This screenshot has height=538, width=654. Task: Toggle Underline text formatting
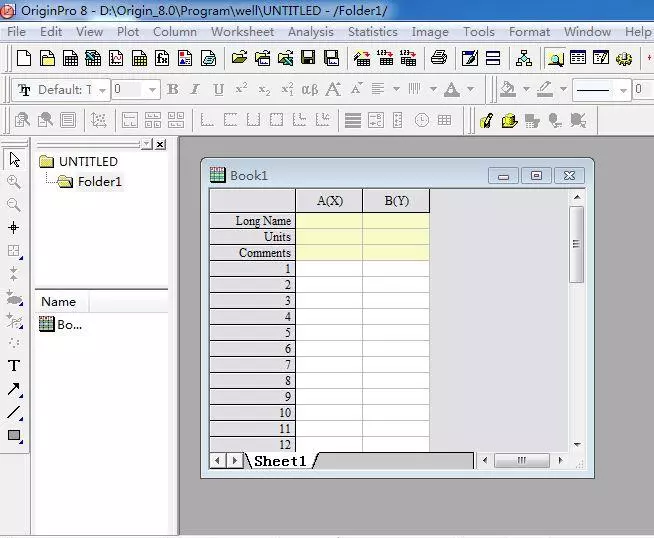[218, 90]
